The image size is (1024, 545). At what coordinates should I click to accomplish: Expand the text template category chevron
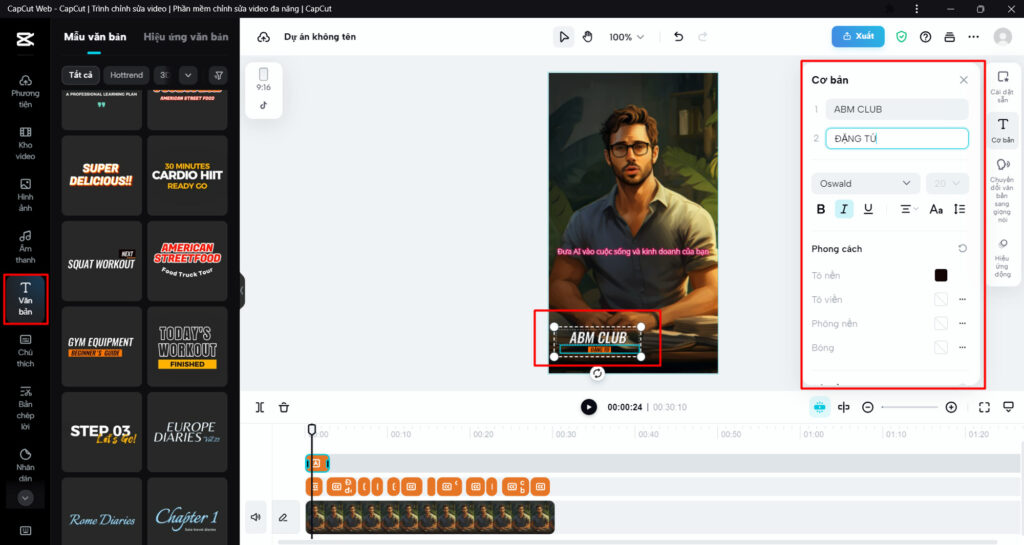188,75
